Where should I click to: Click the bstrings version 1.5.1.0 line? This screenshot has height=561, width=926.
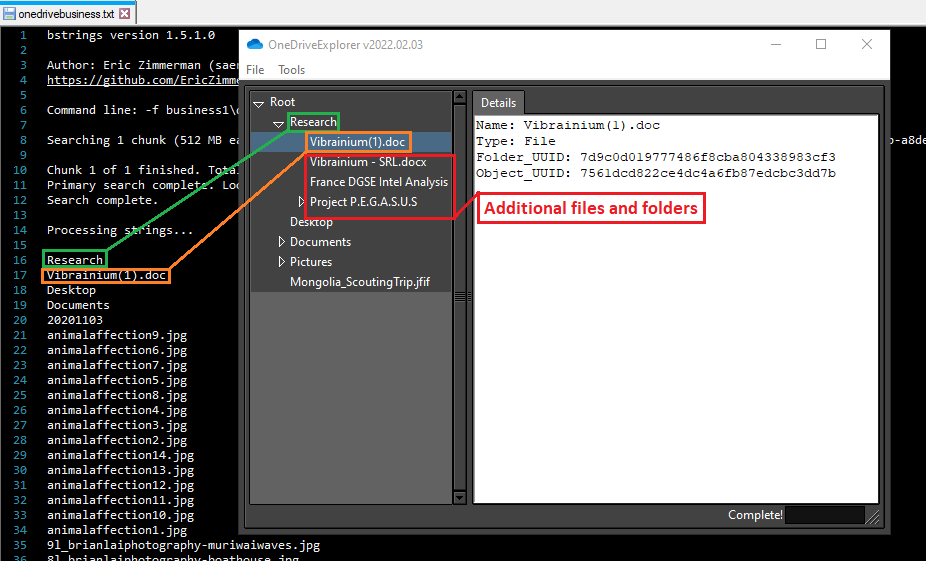(131, 35)
